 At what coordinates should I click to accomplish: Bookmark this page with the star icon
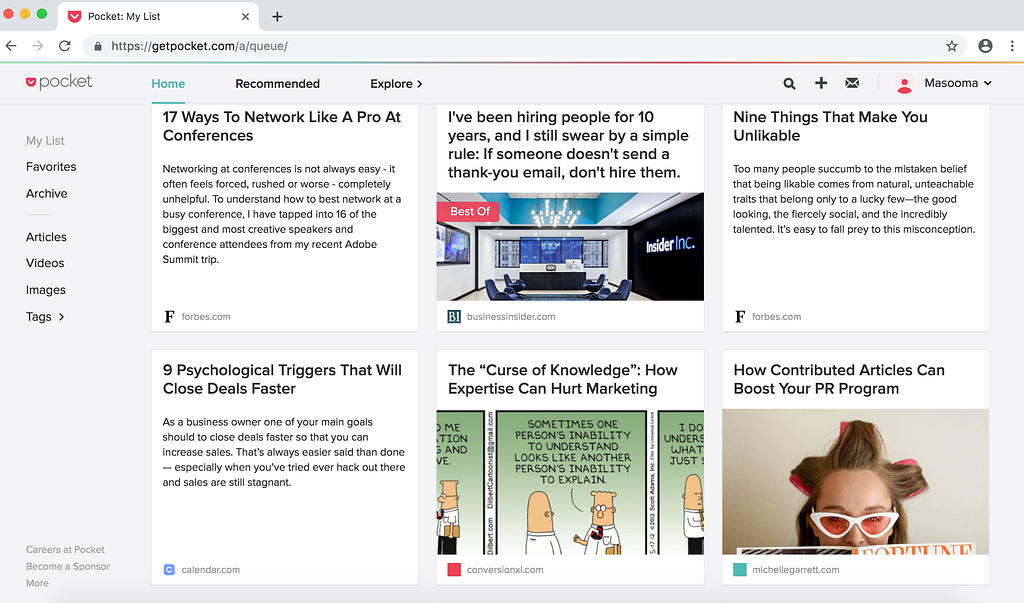point(952,46)
